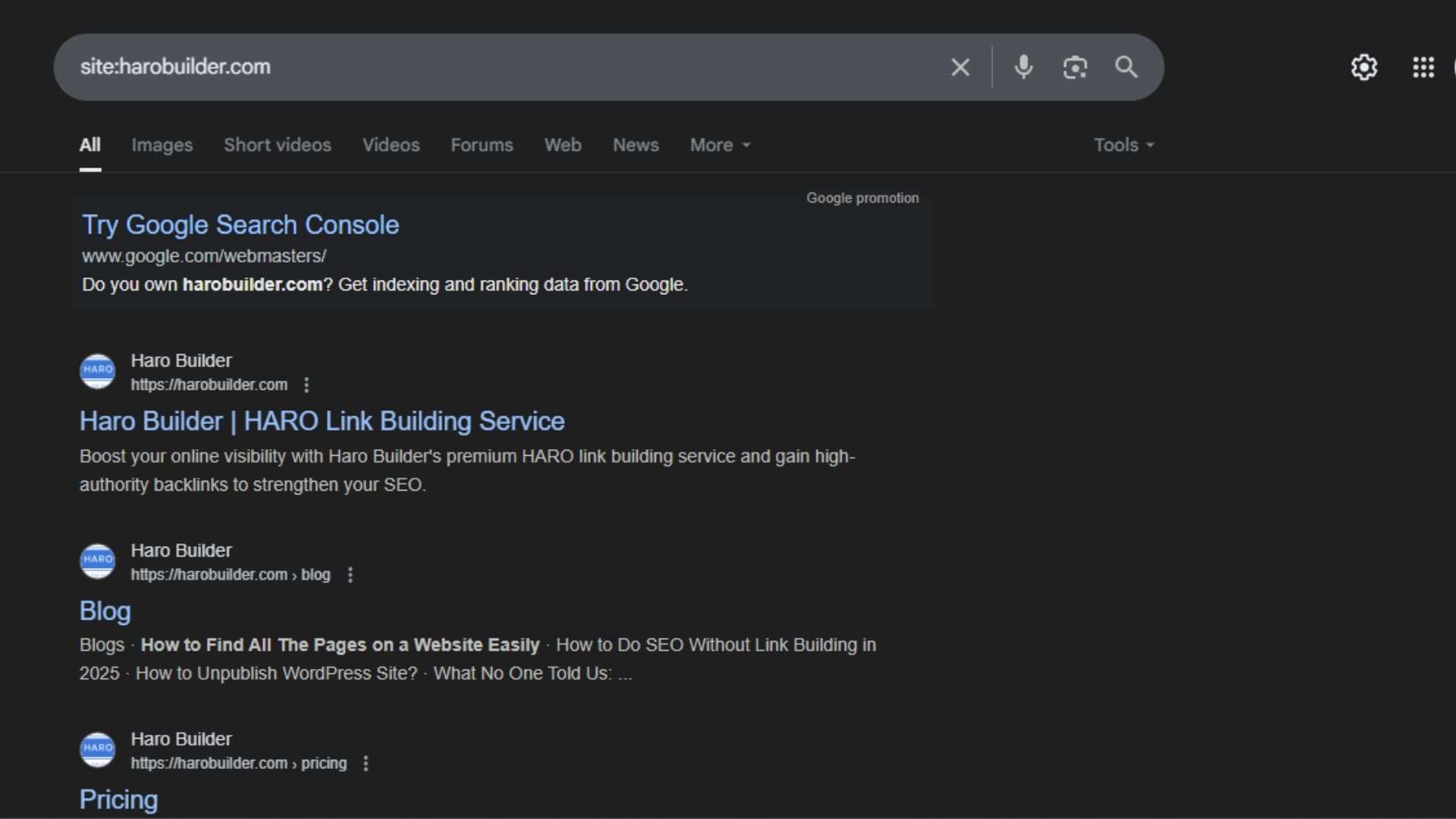Switch to the Web tab
Screen dimensions: 1456x819
(x=563, y=145)
